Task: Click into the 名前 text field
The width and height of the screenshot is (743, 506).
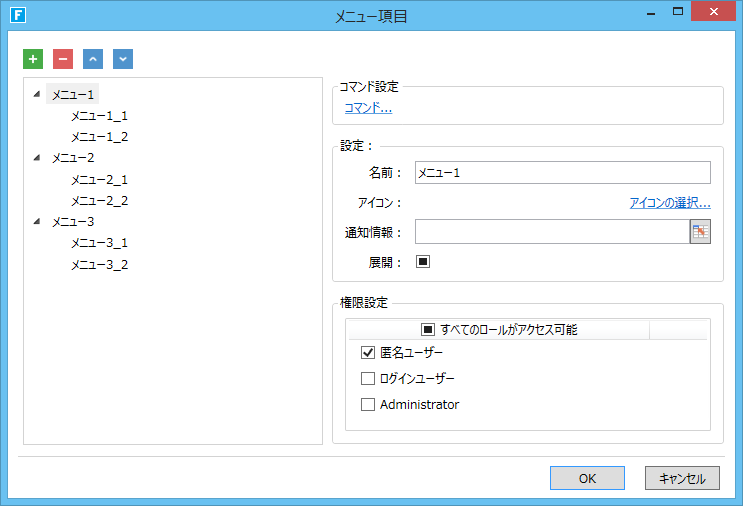Action: (562, 172)
